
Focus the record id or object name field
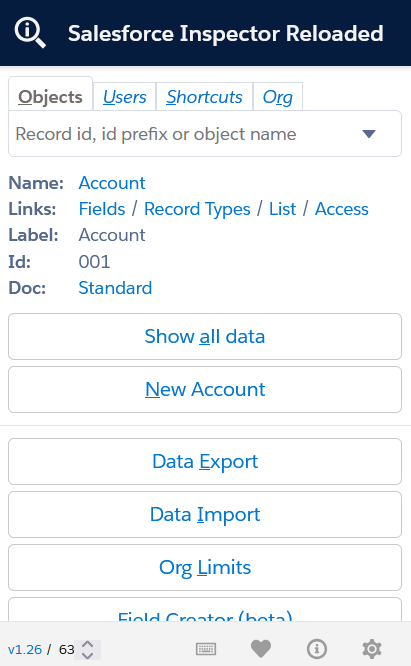pos(205,134)
